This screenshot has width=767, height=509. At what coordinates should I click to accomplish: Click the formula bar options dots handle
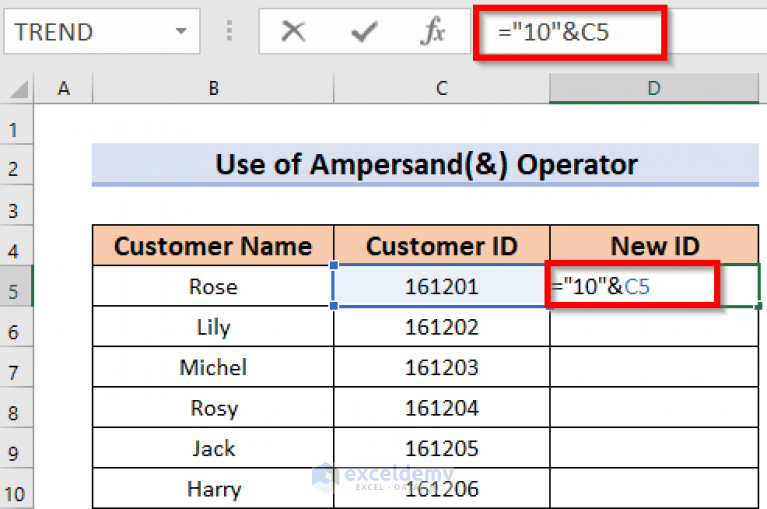(229, 31)
